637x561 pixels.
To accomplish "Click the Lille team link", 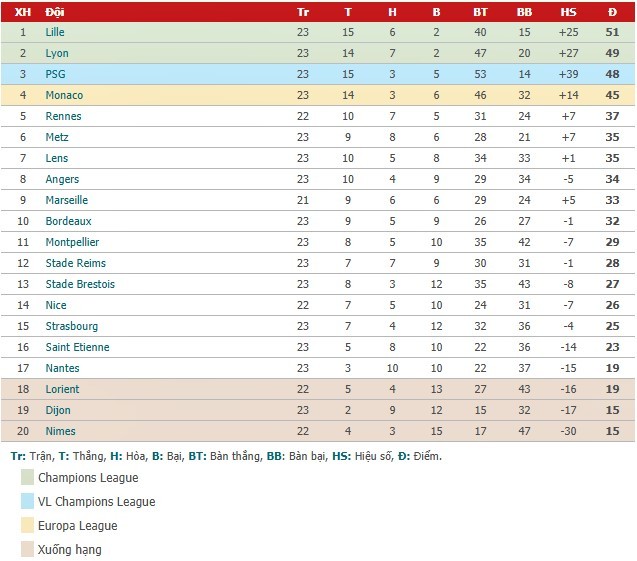I will pyautogui.click(x=55, y=32).
